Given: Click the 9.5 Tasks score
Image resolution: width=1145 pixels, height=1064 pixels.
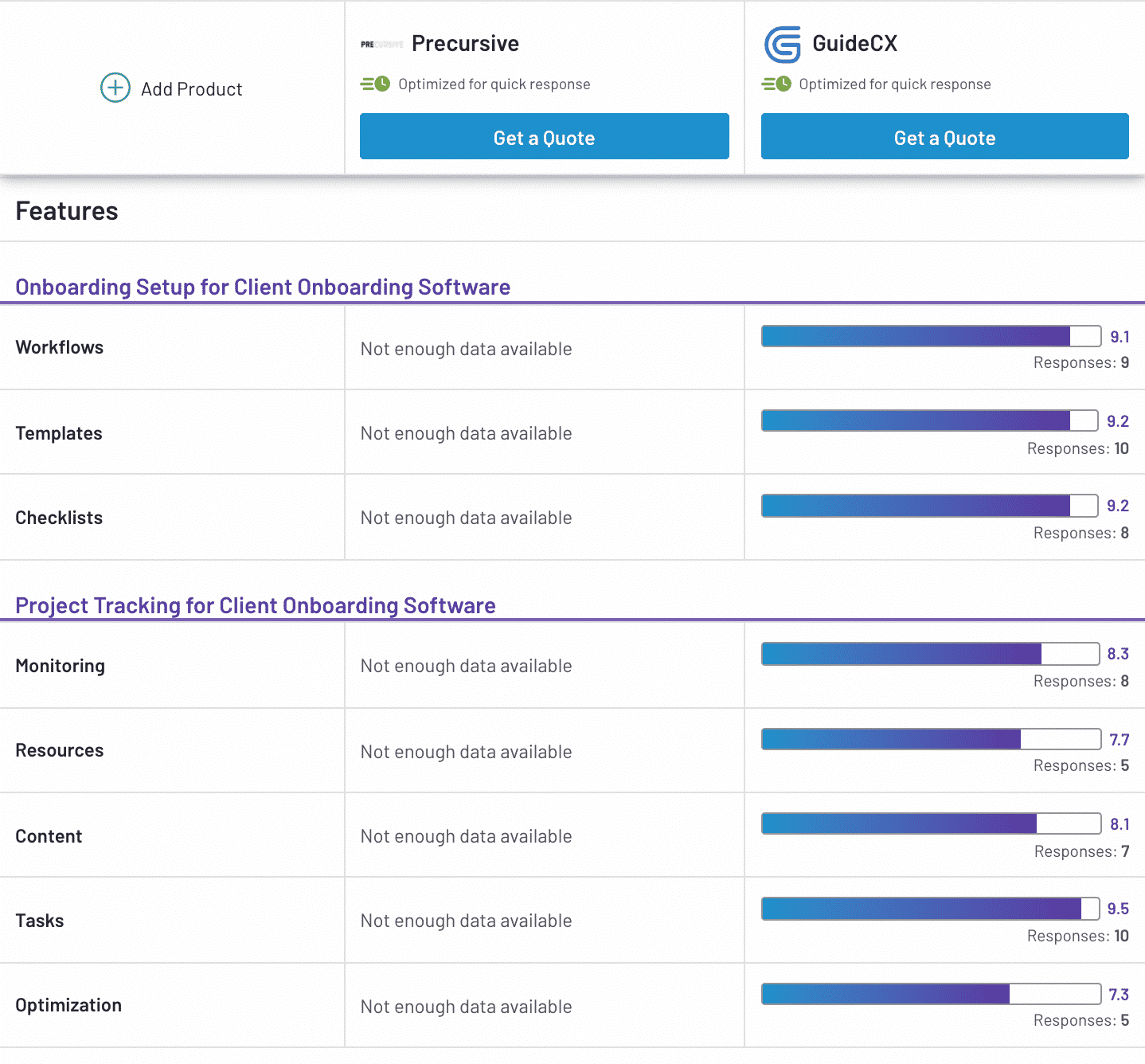Looking at the screenshot, I should click(1118, 909).
